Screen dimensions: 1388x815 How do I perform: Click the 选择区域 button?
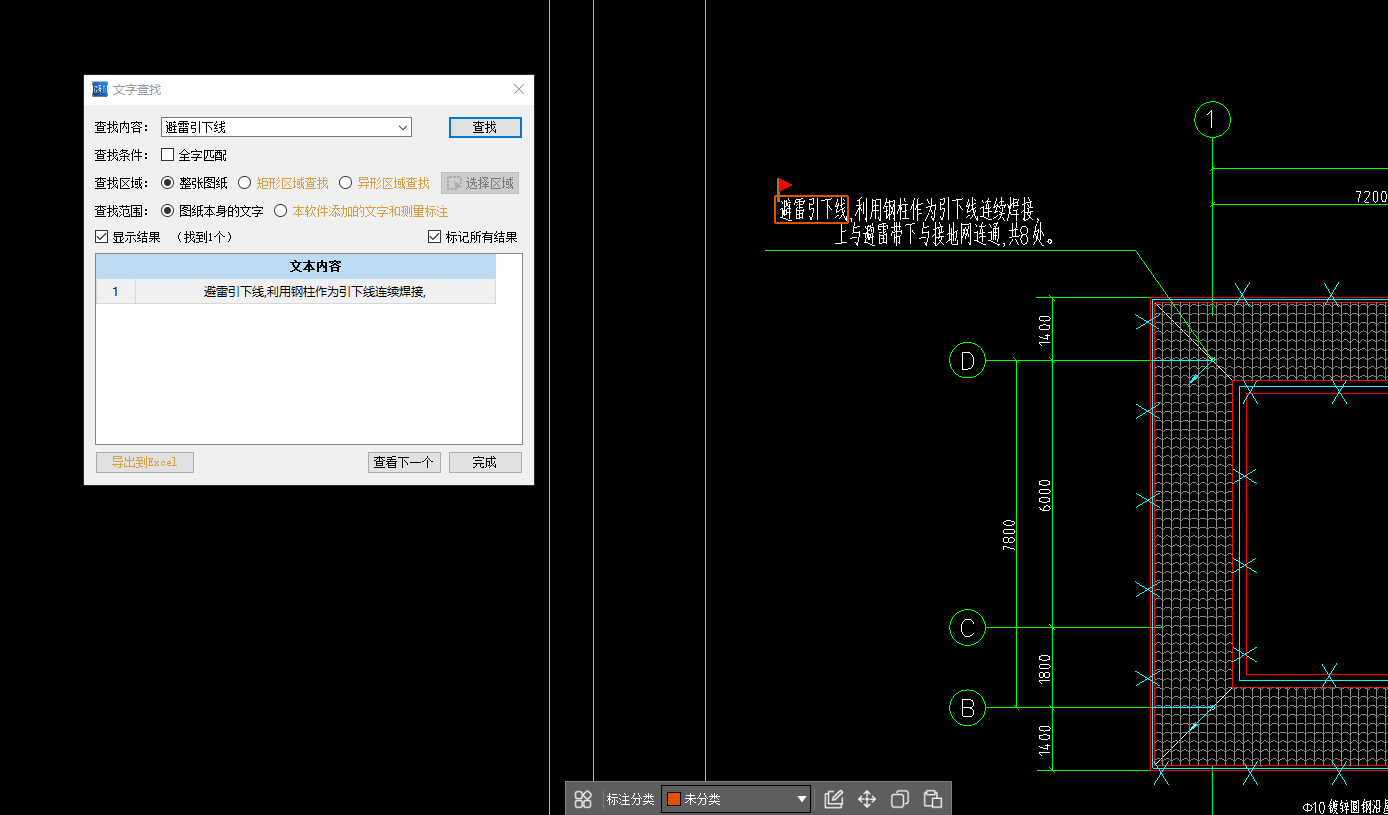tap(480, 183)
